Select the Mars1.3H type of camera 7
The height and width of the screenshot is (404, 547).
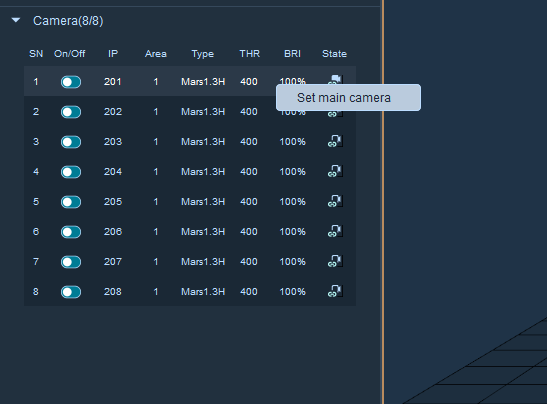click(203, 262)
